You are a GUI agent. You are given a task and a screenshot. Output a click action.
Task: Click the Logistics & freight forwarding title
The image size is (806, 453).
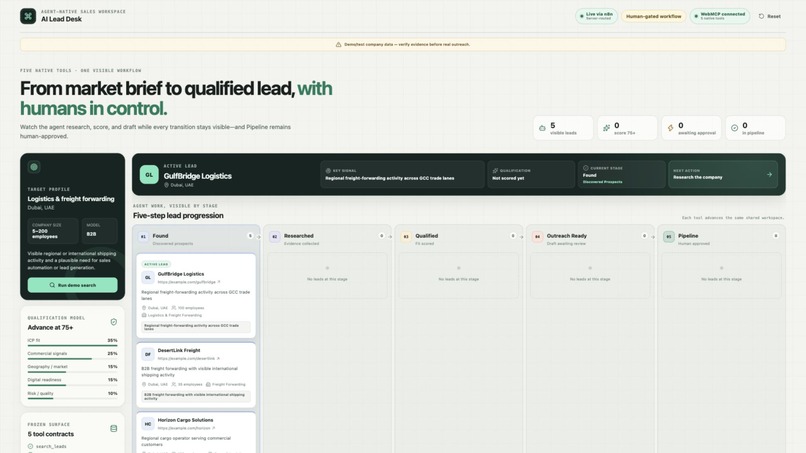pyautogui.click(x=71, y=199)
